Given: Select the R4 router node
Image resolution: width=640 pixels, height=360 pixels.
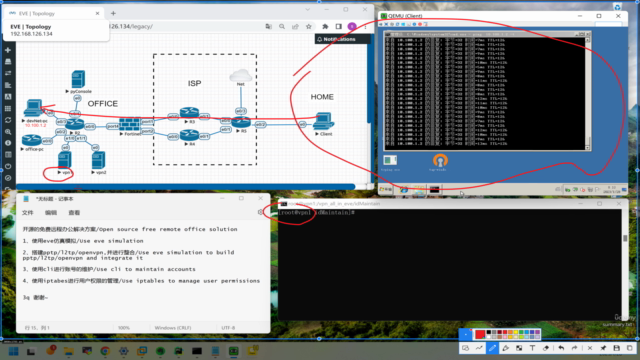Looking at the screenshot, I should pos(189,135).
